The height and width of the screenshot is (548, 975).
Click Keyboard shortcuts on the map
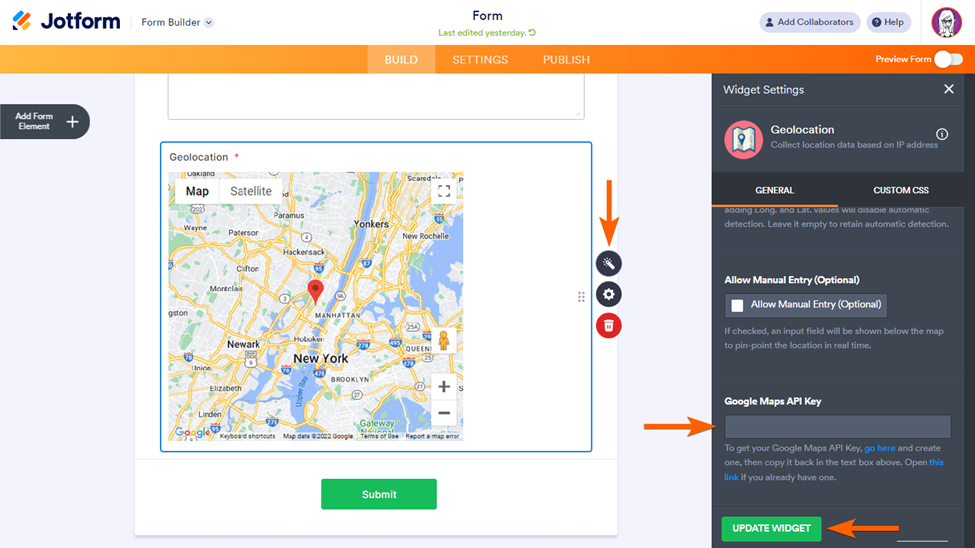(247, 436)
